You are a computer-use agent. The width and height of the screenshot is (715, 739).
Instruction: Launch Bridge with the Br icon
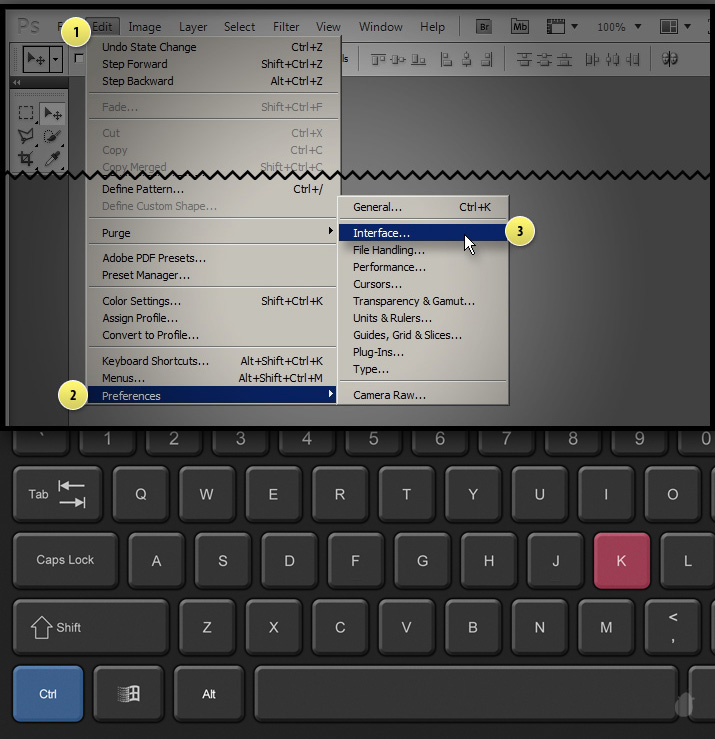pos(484,27)
